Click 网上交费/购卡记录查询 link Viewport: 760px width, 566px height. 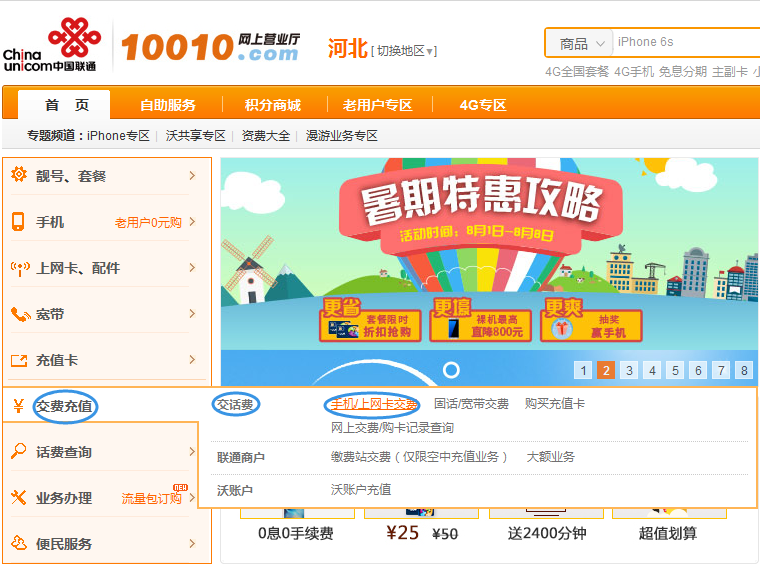[x=392, y=427]
